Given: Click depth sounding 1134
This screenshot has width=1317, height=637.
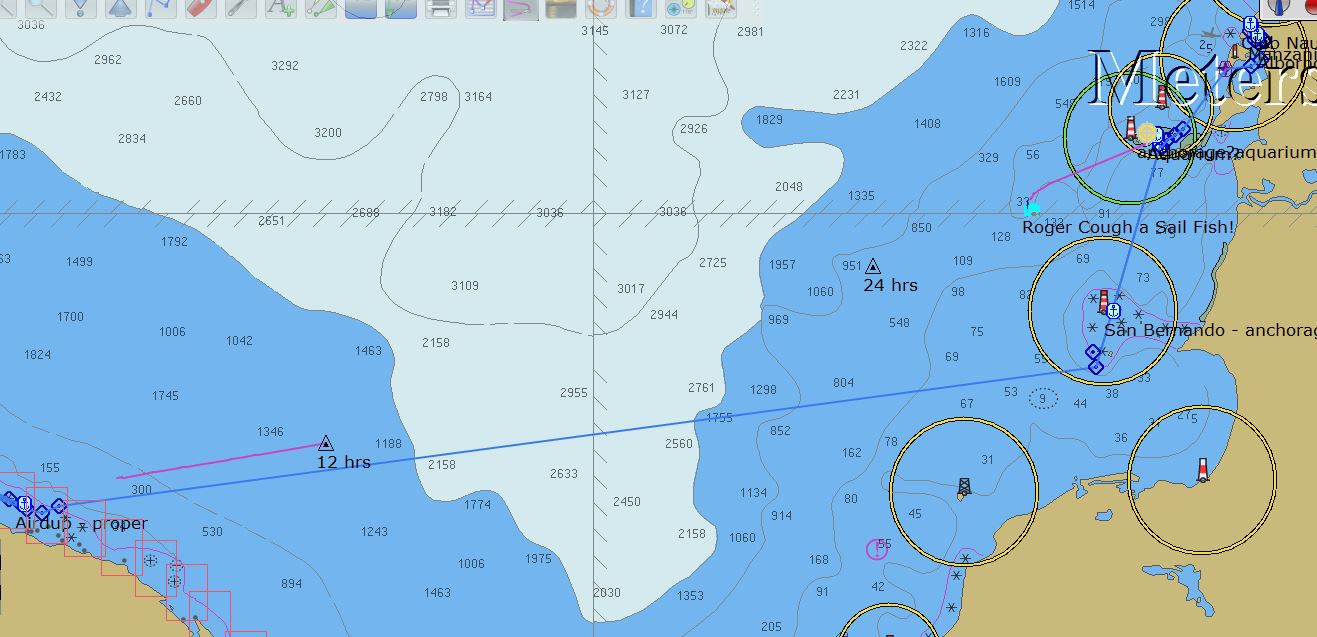Looking at the screenshot, I should [x=754, y=492].
